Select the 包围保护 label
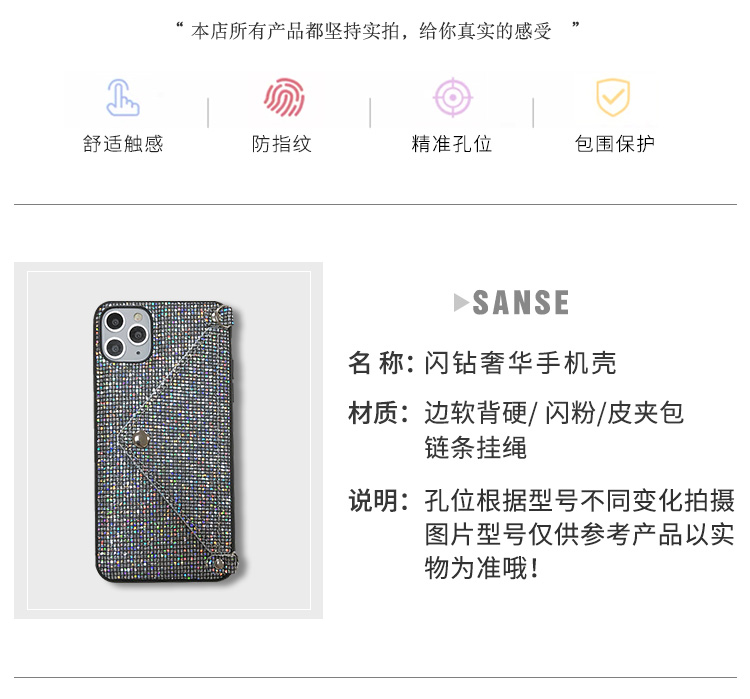This screenshot has width=750, height=699. point(614,144)
